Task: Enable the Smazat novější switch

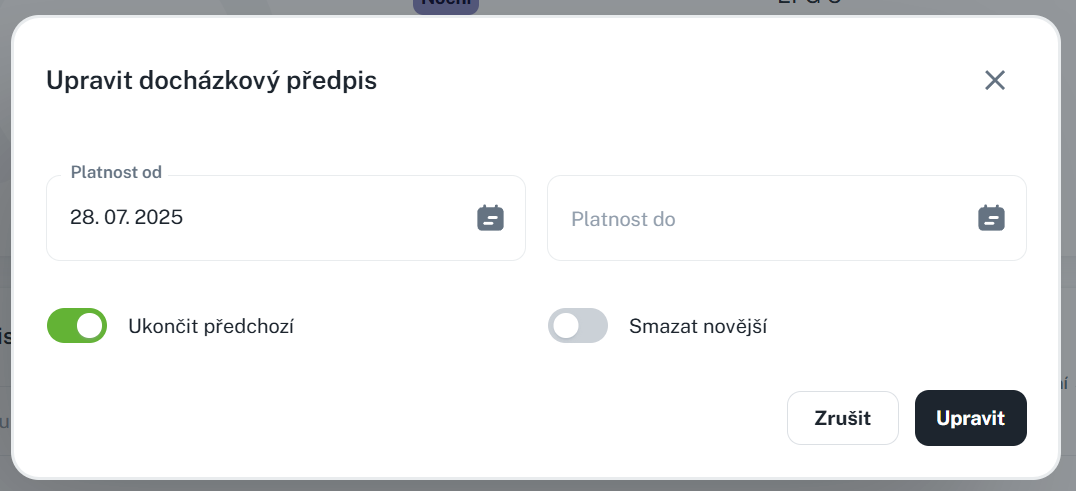Action: tap(578, 326)
